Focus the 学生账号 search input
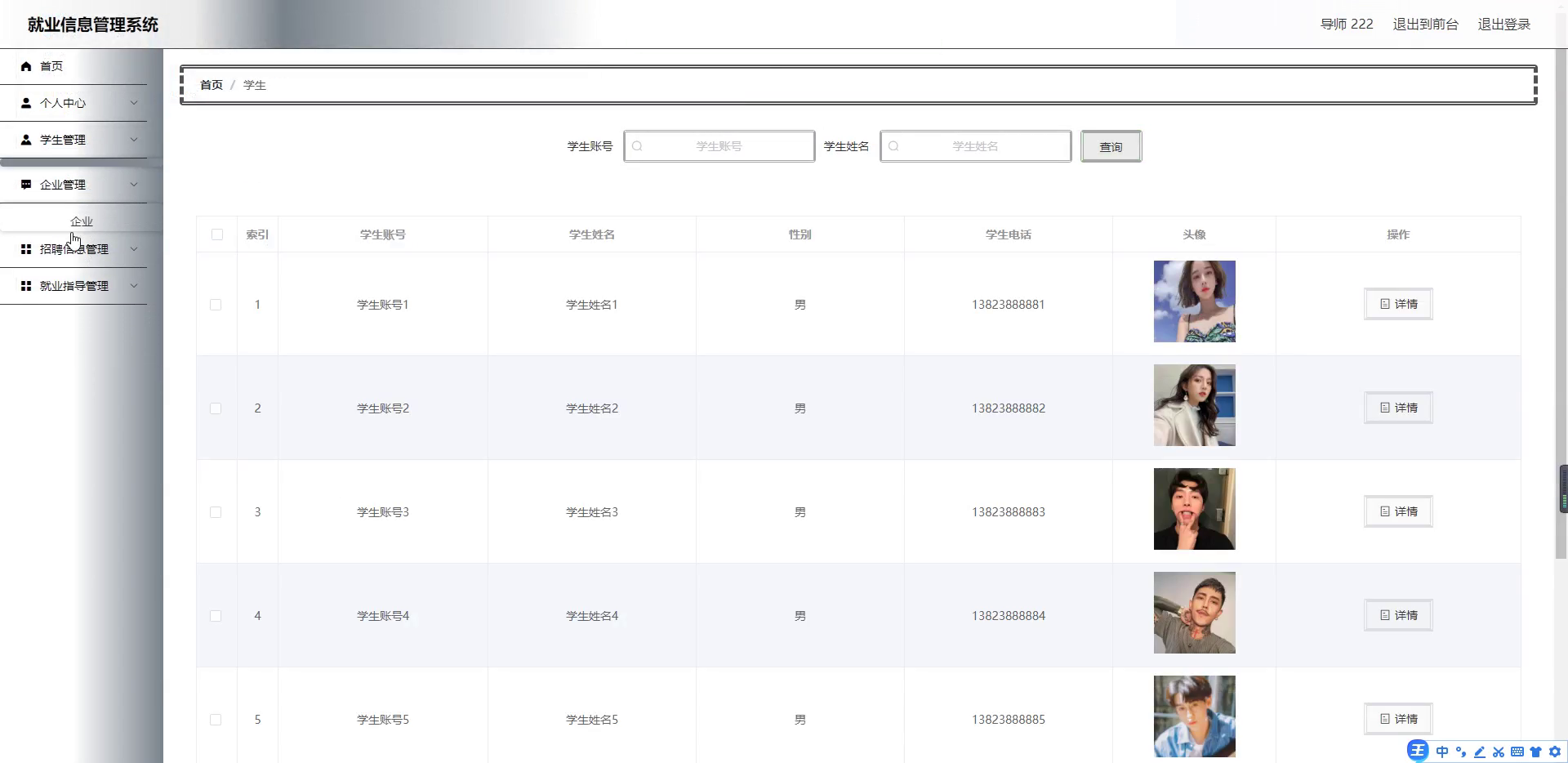The width and height of the screenshot is (1568, 763). tap(719, 146)
